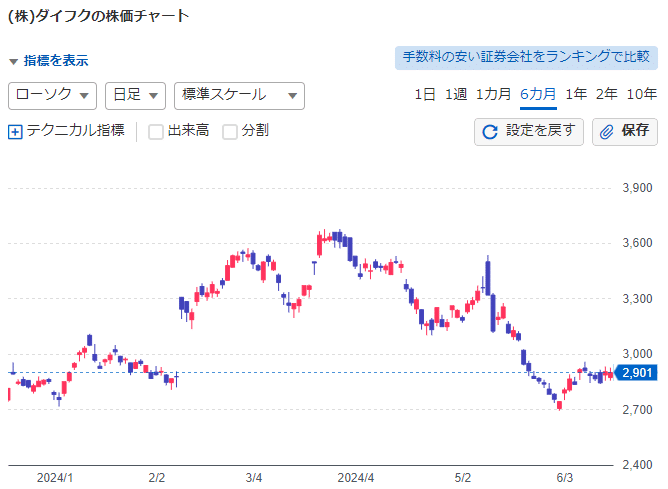Click the 3/4 date axis label

pyautogui.click(x=254, y=478)
